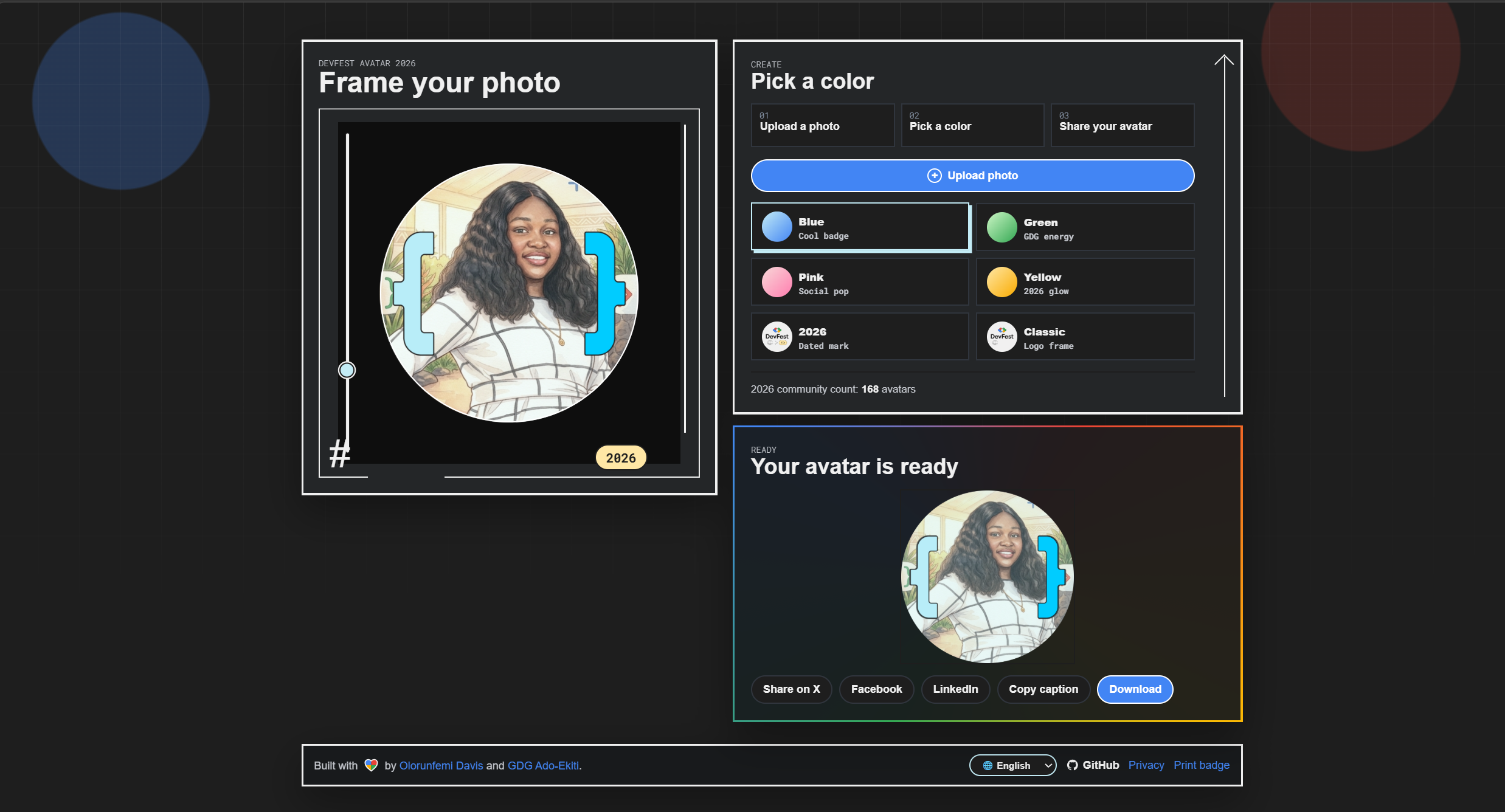The height and width of the screenshot is (812, 1505).
Task: Click the Copy caption button
Action: (x=1043, y=689)
